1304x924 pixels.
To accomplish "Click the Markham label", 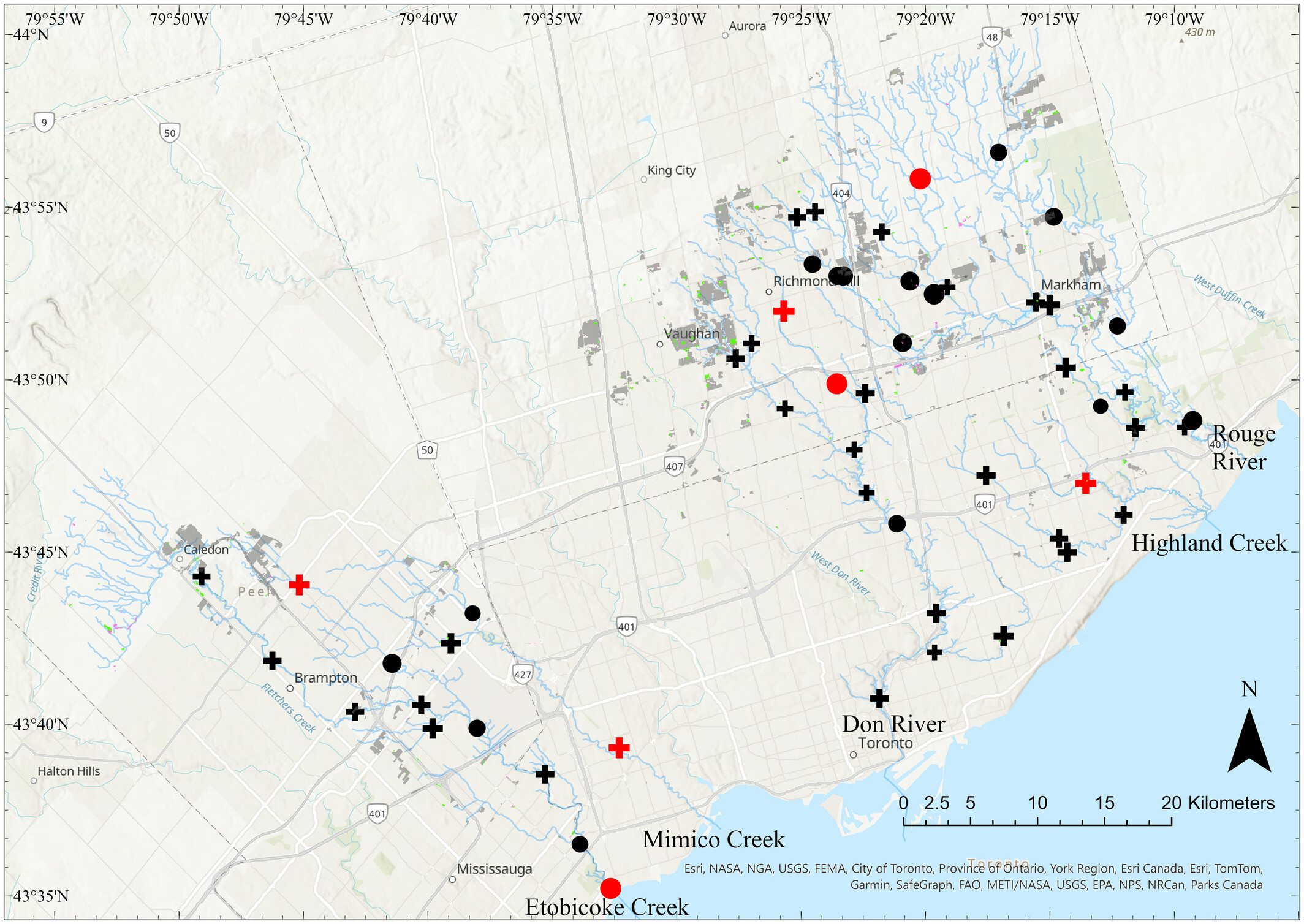I will click(1071, 285).
